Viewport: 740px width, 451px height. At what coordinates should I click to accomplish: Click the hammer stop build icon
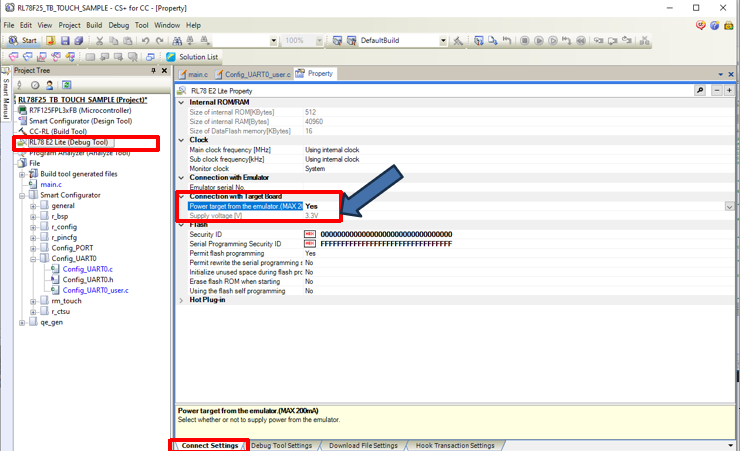click(x=458, y=41)
